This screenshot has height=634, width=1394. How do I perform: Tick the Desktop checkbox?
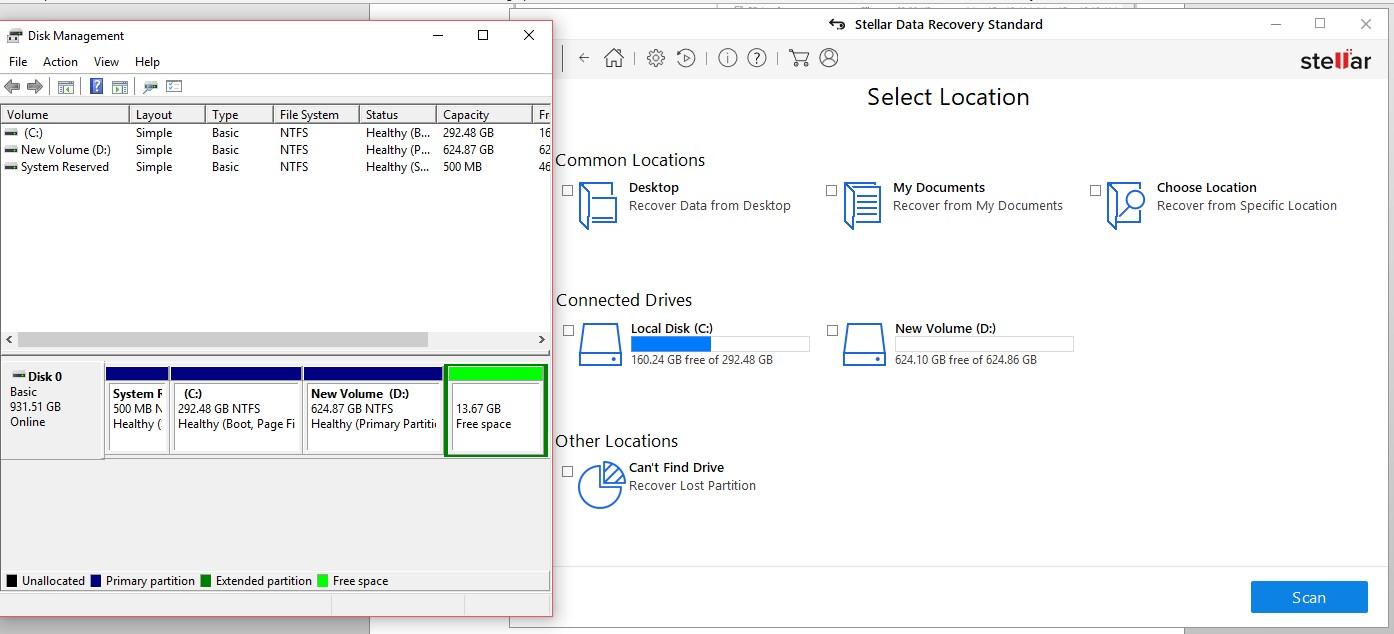coord(568,190)
